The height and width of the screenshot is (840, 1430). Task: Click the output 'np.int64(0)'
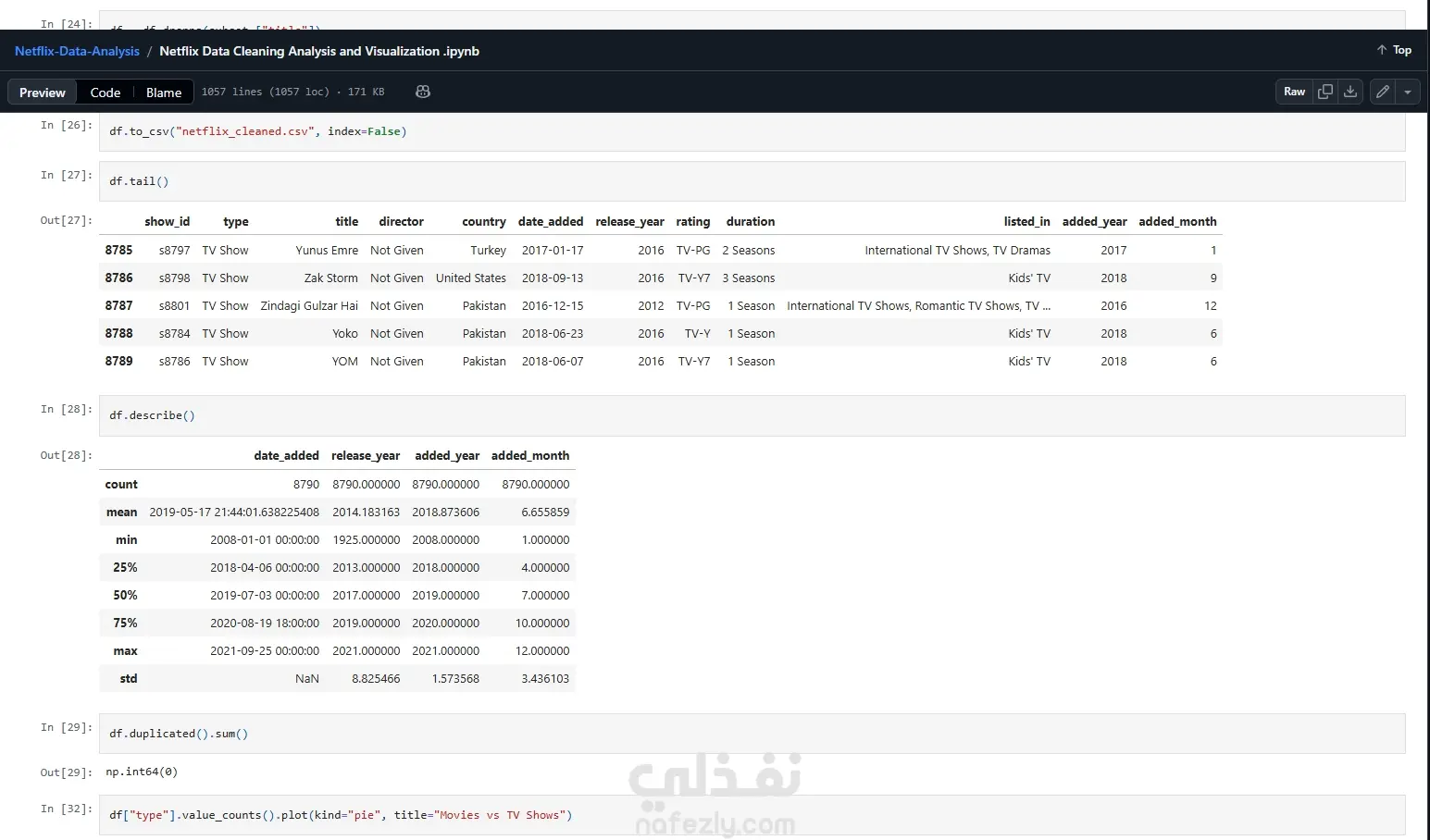[142, 772]
